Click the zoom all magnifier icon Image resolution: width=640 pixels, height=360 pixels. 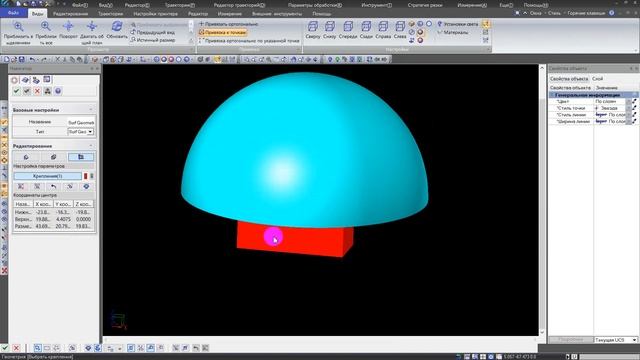tap(46, 27)
